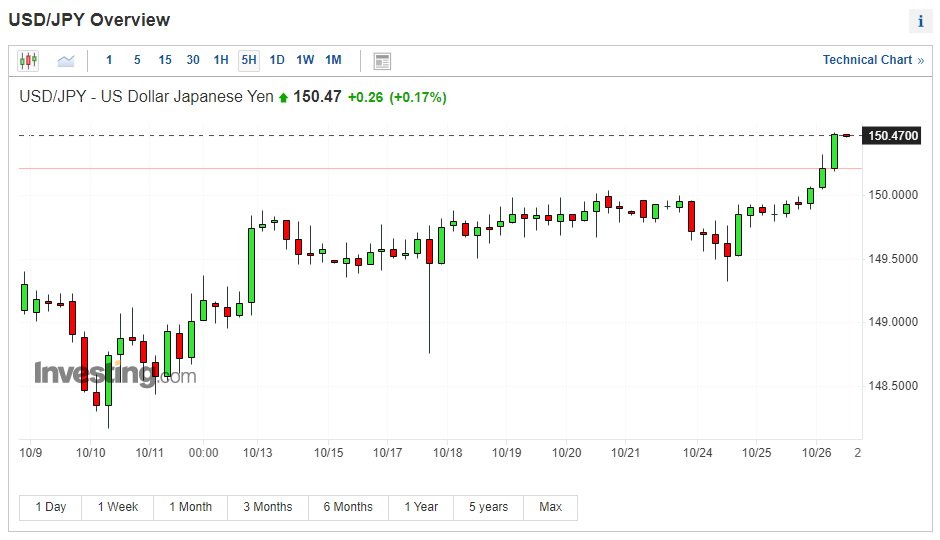Show the 1 Day range

click(51, 507)
